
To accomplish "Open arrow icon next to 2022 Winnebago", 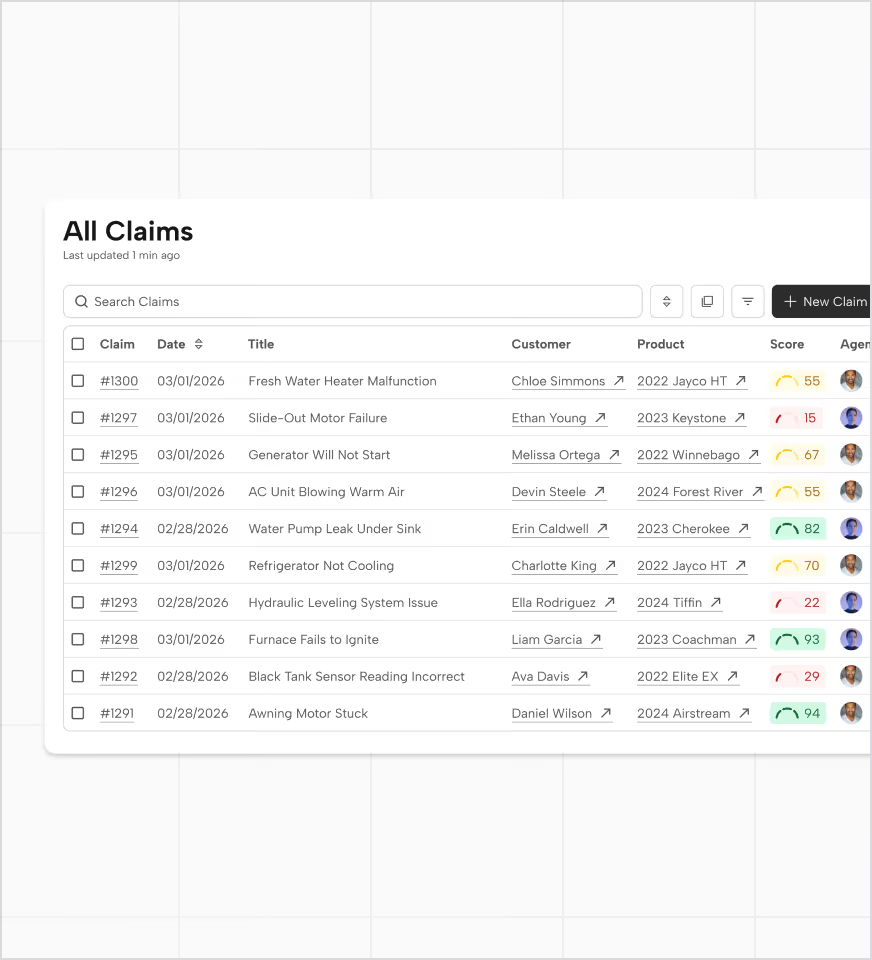I will (754, 454).
